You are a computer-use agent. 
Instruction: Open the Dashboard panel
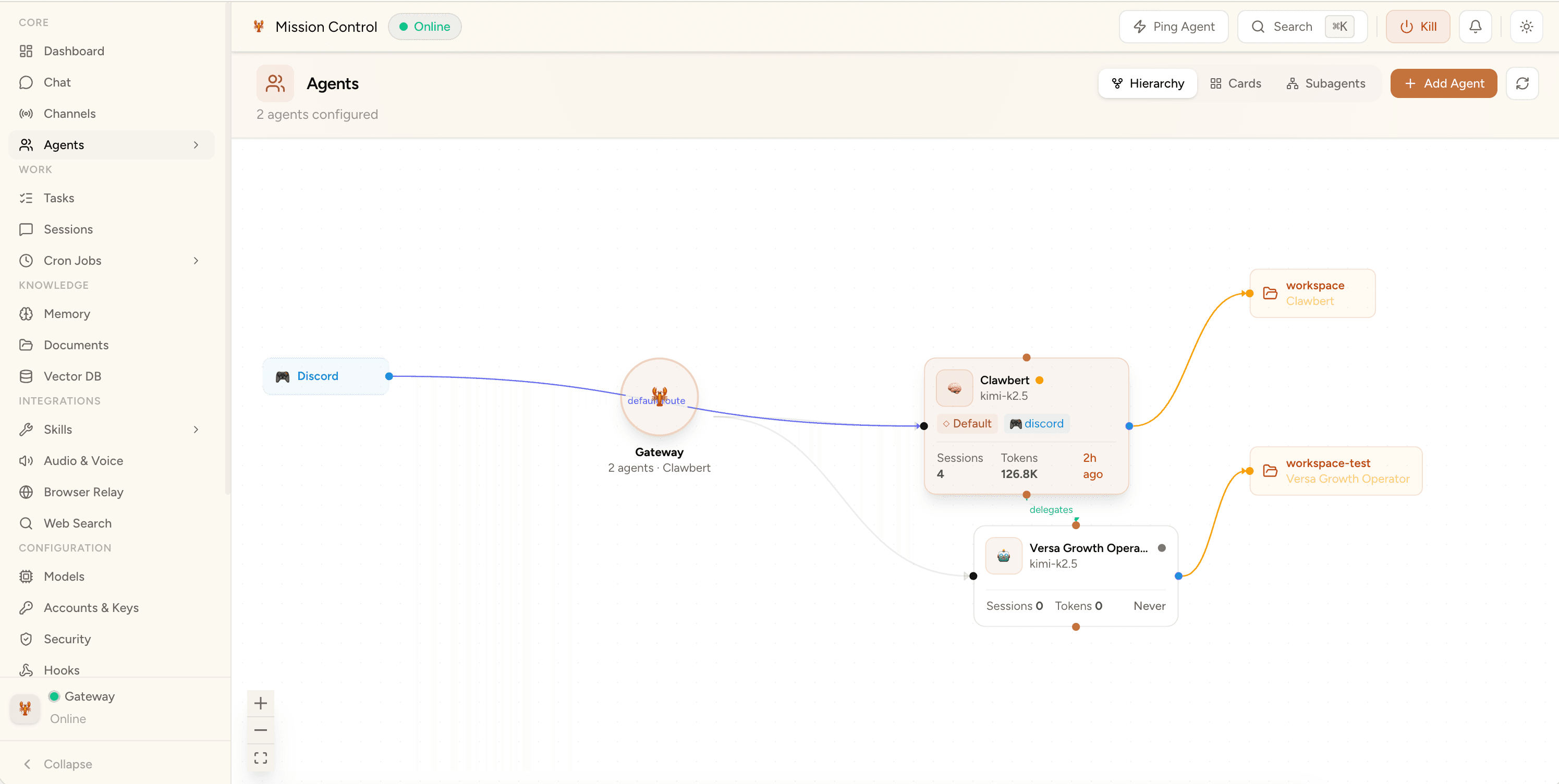pyautogui.click(x=74, y=51)
